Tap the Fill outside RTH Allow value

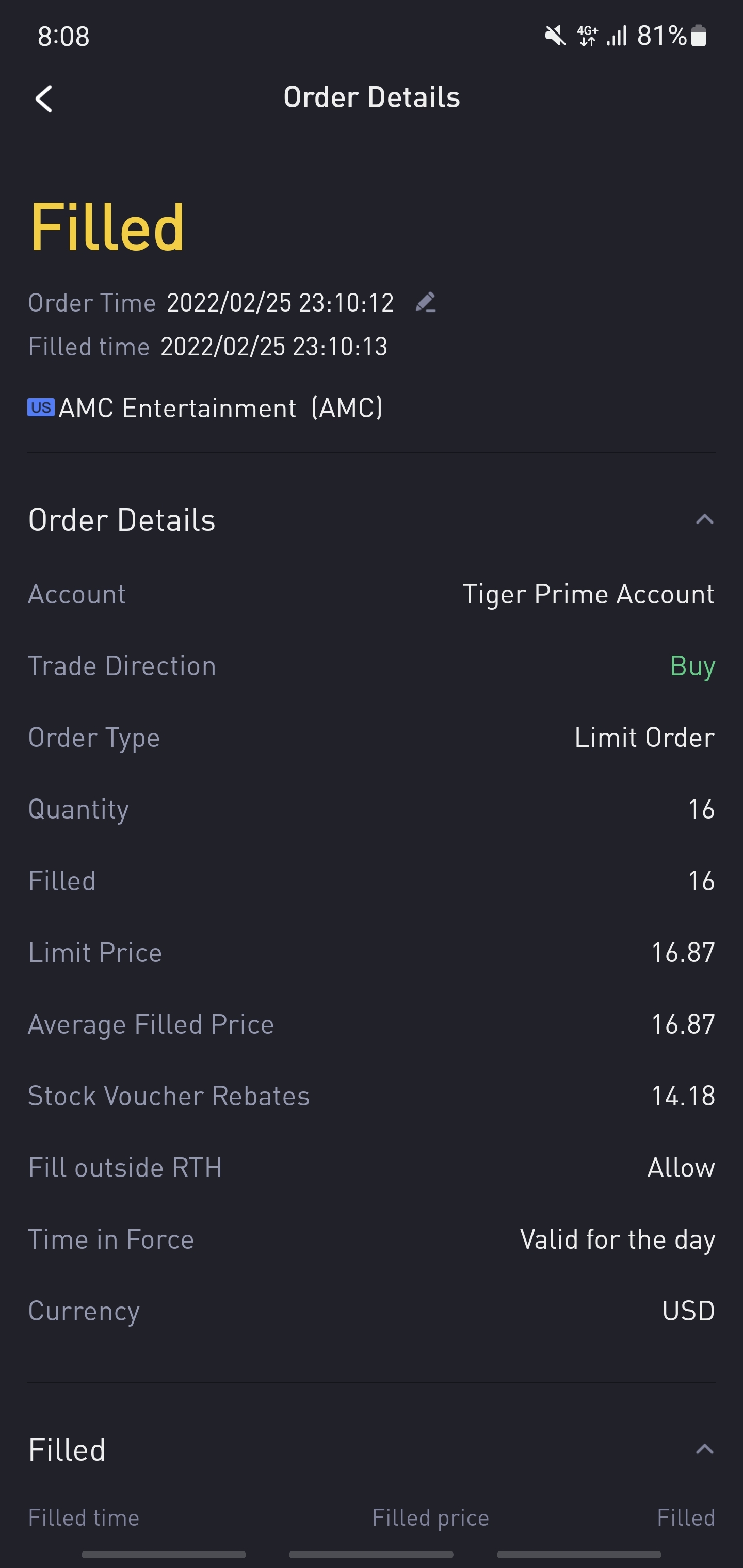[680, 1167]
